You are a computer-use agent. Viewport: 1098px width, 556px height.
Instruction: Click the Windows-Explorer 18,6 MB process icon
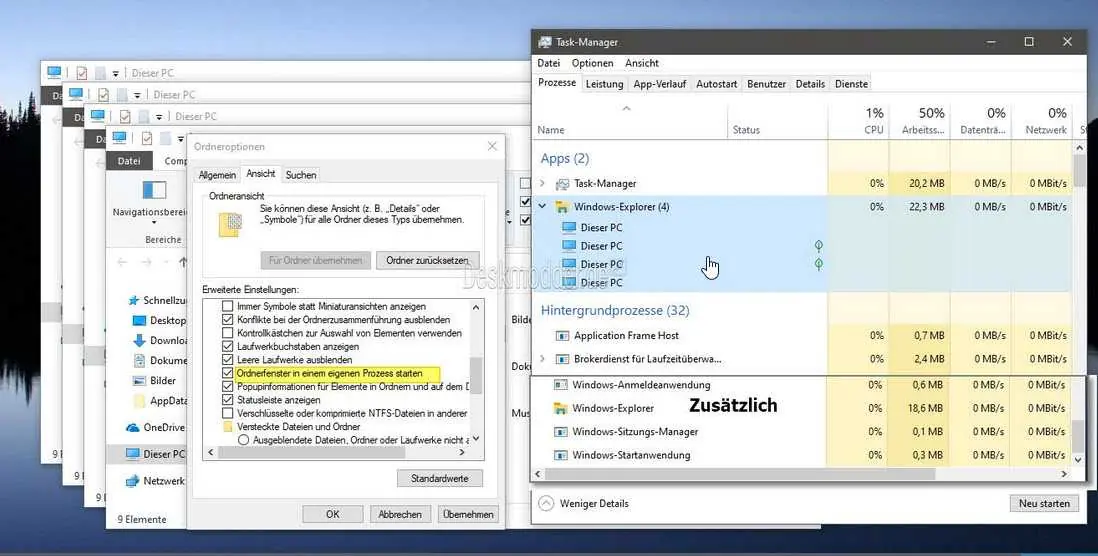[x=560, y=408]
